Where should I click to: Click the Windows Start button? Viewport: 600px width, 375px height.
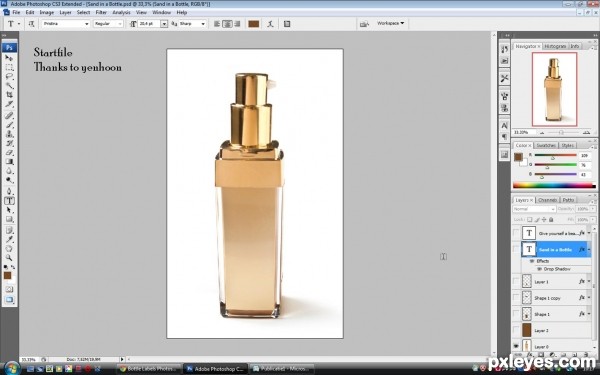point(12,368)
